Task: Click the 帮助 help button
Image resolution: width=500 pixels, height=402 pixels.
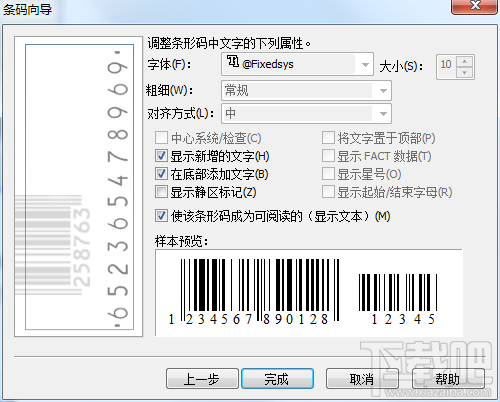Action: 448,379
